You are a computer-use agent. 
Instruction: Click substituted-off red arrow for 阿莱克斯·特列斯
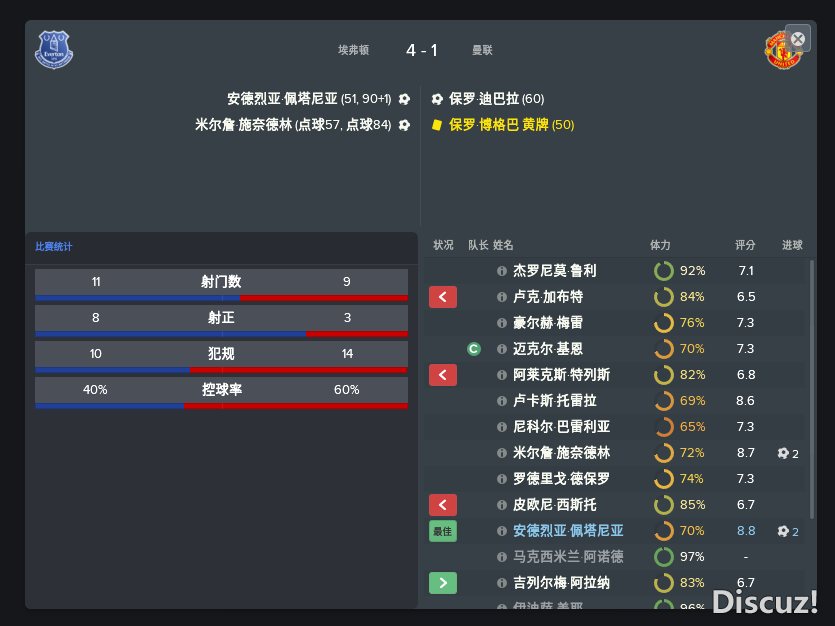coord(443,375)
